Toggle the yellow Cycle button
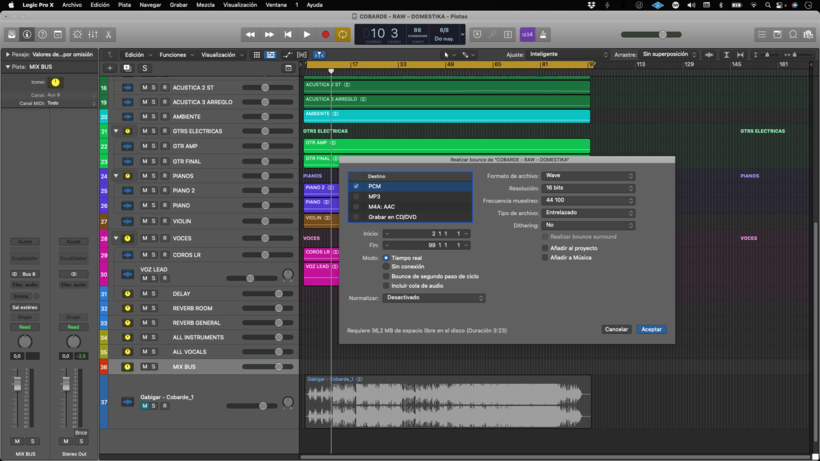Image resolution: width=820 pixels, height=461 pixels. coord(343,34)
